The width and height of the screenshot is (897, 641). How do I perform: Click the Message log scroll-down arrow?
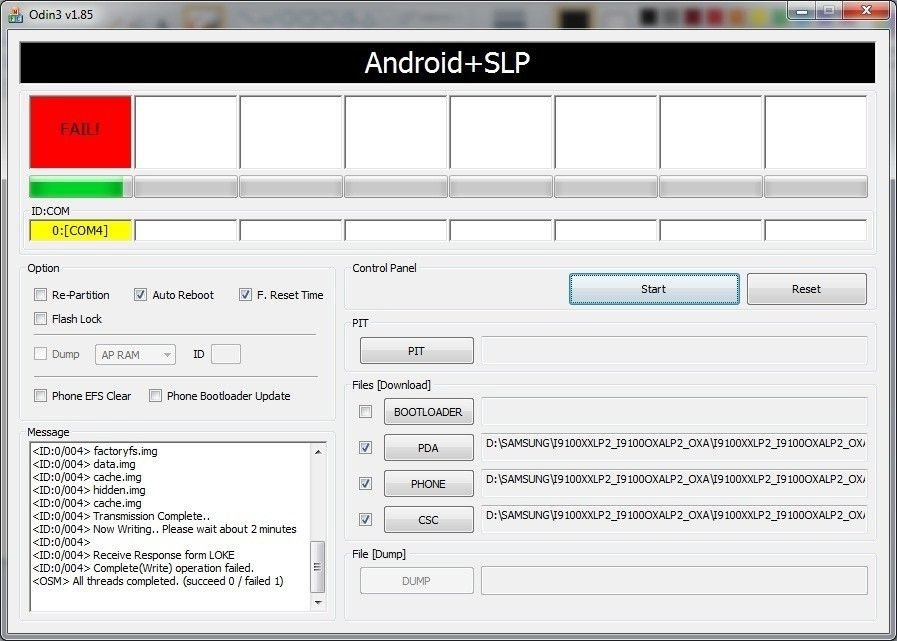click(318, 602)
